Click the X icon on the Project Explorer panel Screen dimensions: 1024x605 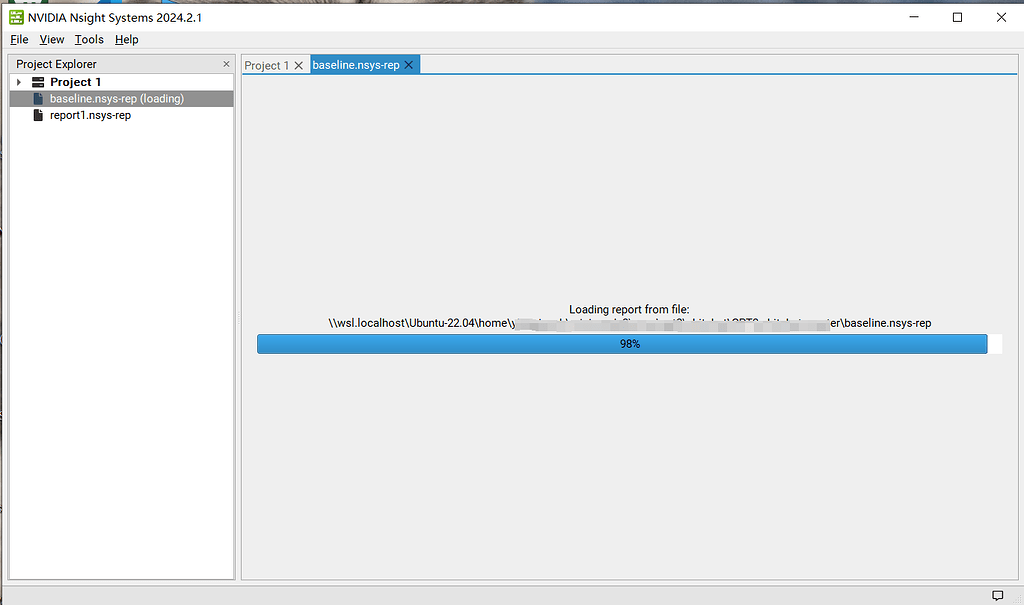pyautogui.click(x=226, y=63)
